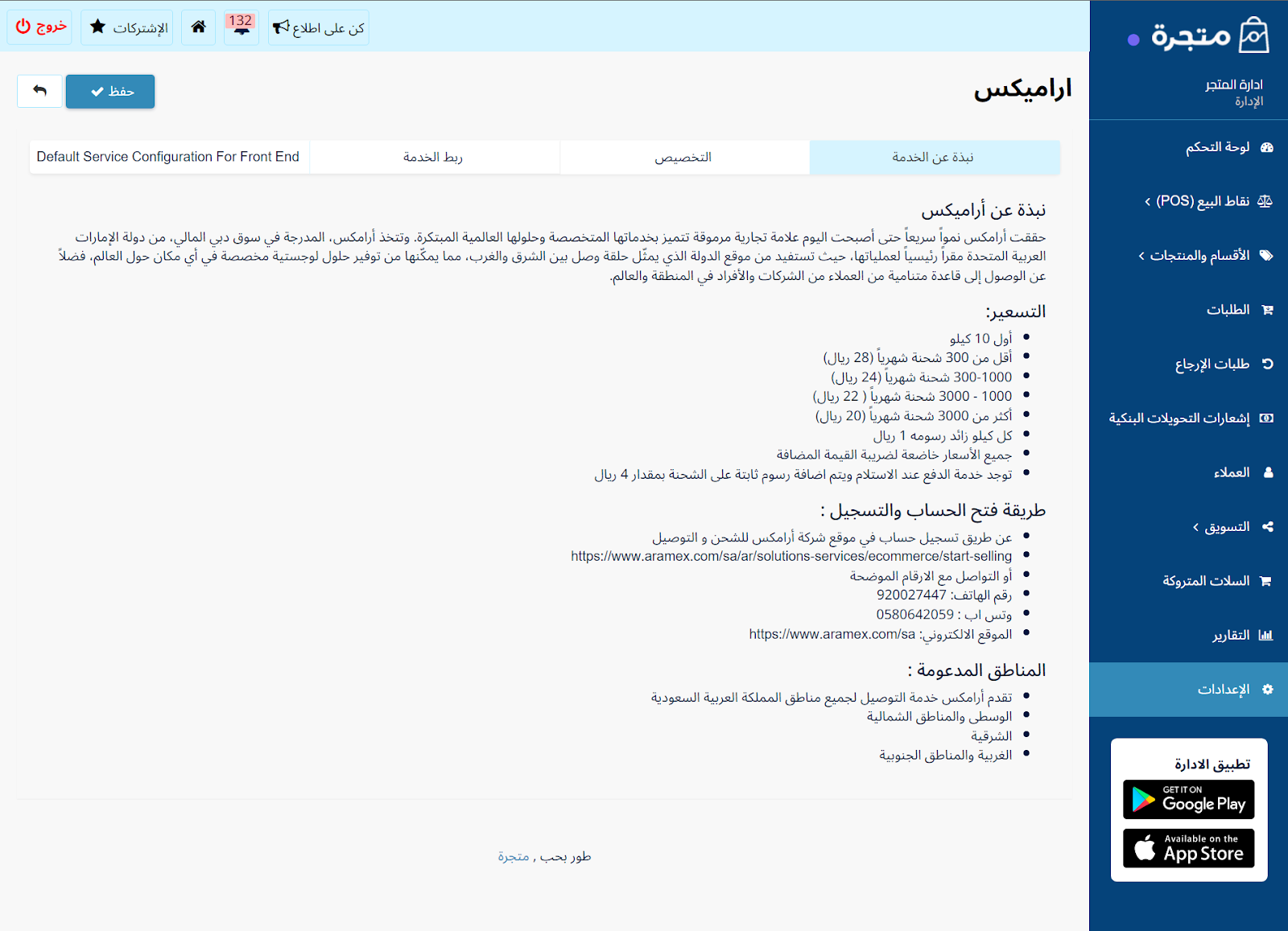Click the tag icon for الأقسام والمنتجات

tap(1266, 255)
